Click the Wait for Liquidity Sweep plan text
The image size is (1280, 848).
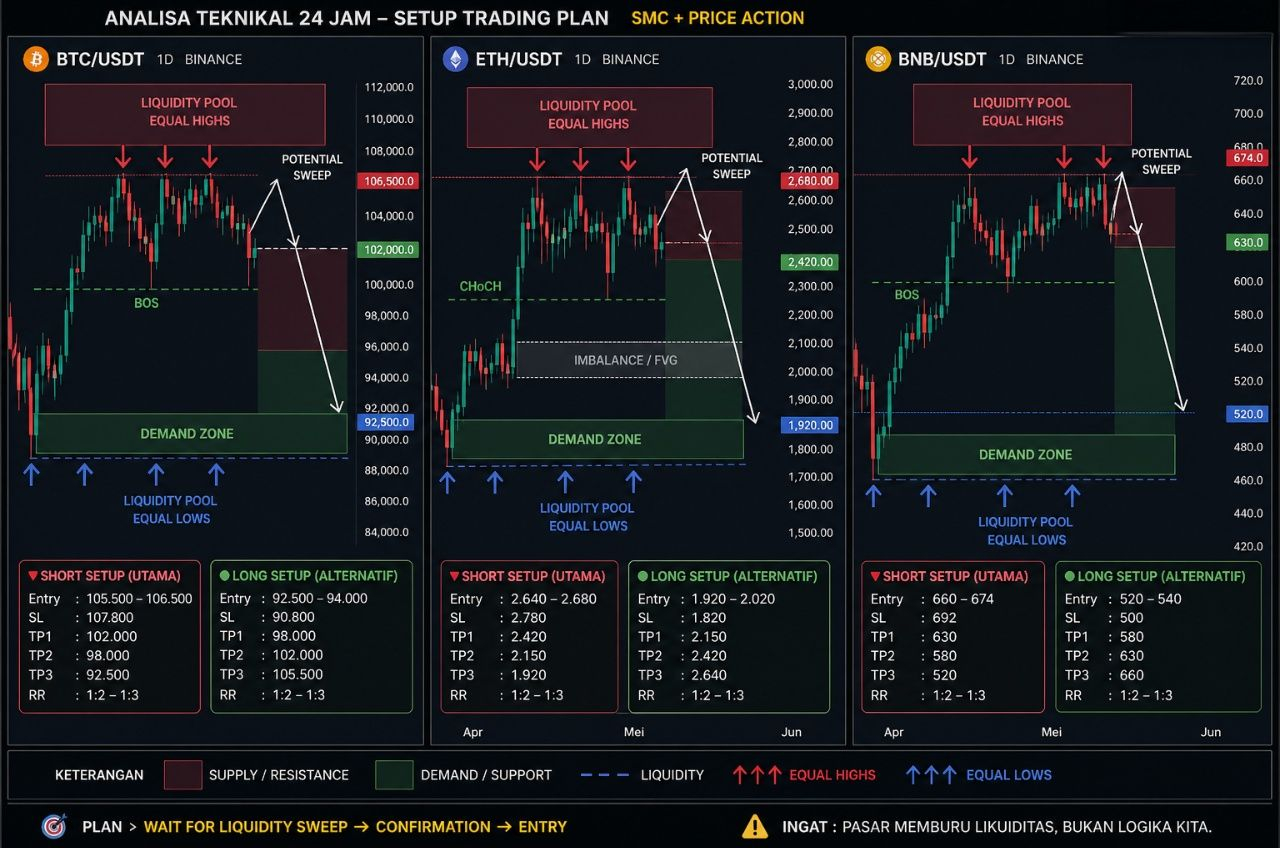coord(245,827)
